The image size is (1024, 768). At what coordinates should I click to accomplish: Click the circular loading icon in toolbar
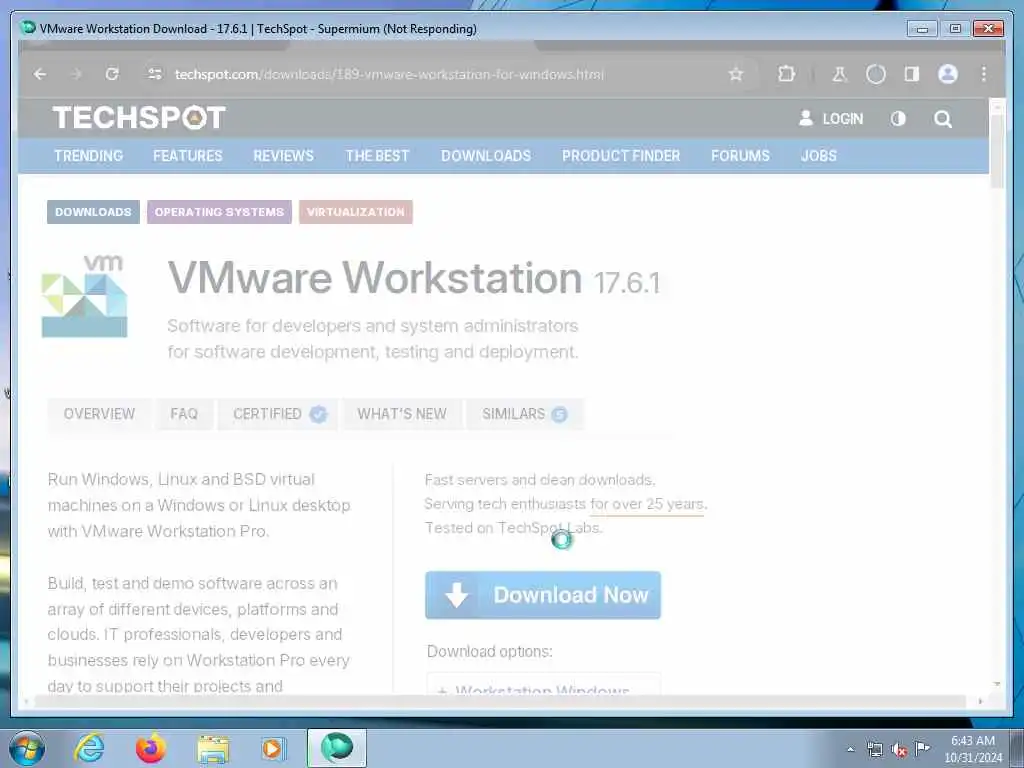click(x=876, y=74)
